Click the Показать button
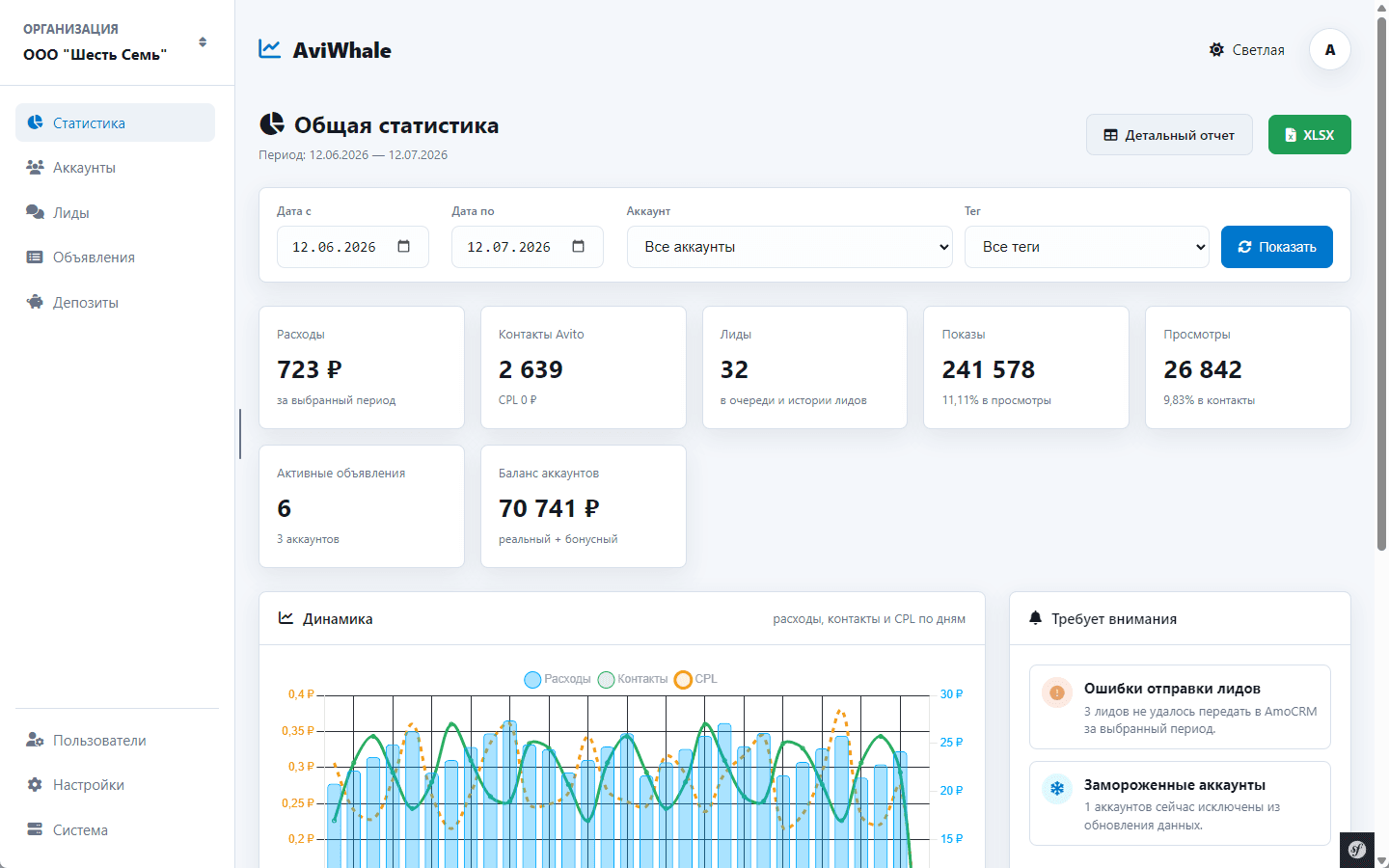This screenshot has width=1389, height=868. pos(1277,247)
